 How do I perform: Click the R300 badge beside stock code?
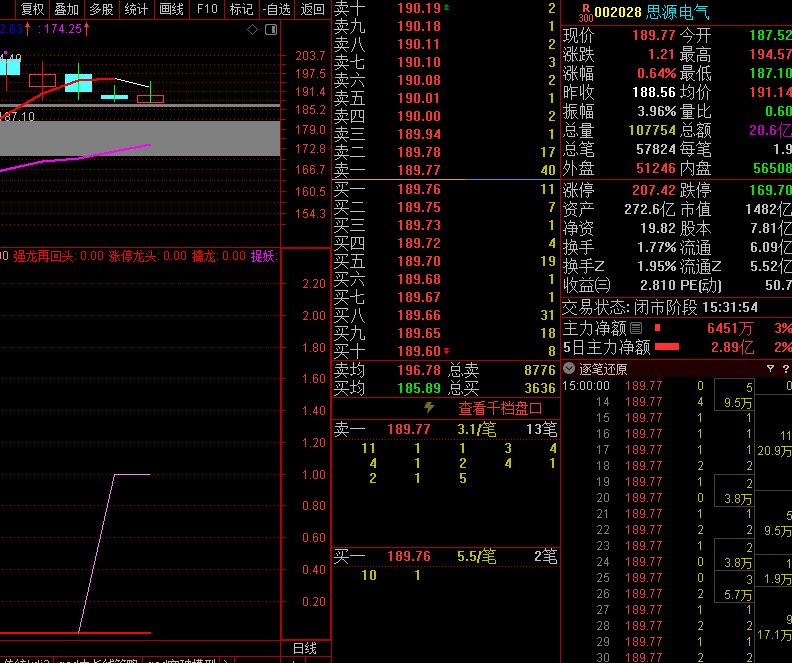pyautogui.click(x=585, y=13)
